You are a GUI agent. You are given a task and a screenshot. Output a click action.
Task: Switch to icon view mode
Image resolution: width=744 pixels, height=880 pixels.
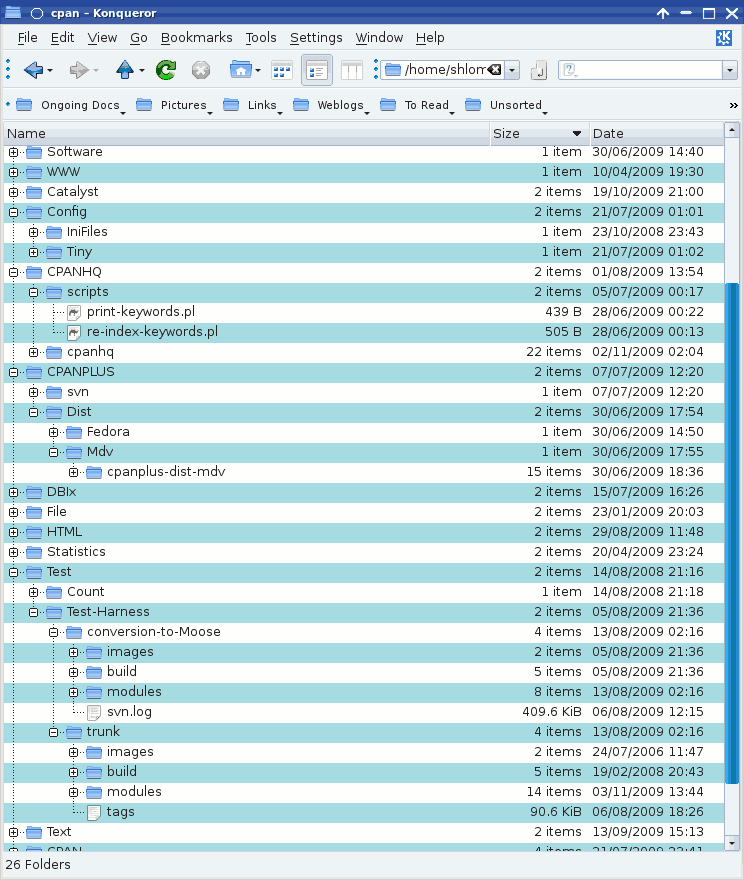pyautogui.click(x=282, y=71)
